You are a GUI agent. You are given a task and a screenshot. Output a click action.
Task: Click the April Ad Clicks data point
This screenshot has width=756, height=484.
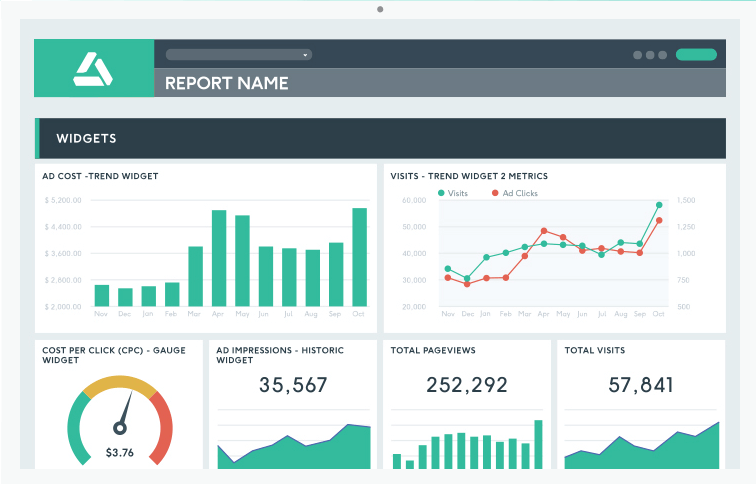point(544,231)
